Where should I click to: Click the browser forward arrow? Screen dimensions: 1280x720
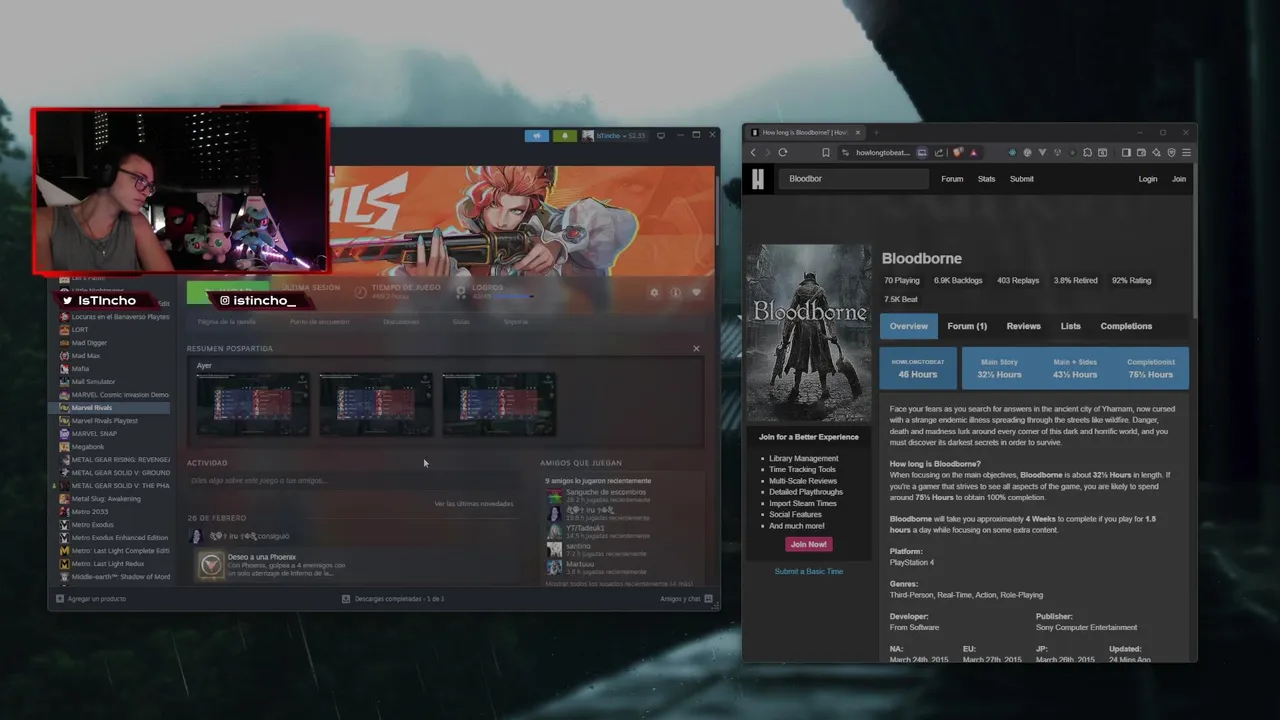[x=767, y=152]
